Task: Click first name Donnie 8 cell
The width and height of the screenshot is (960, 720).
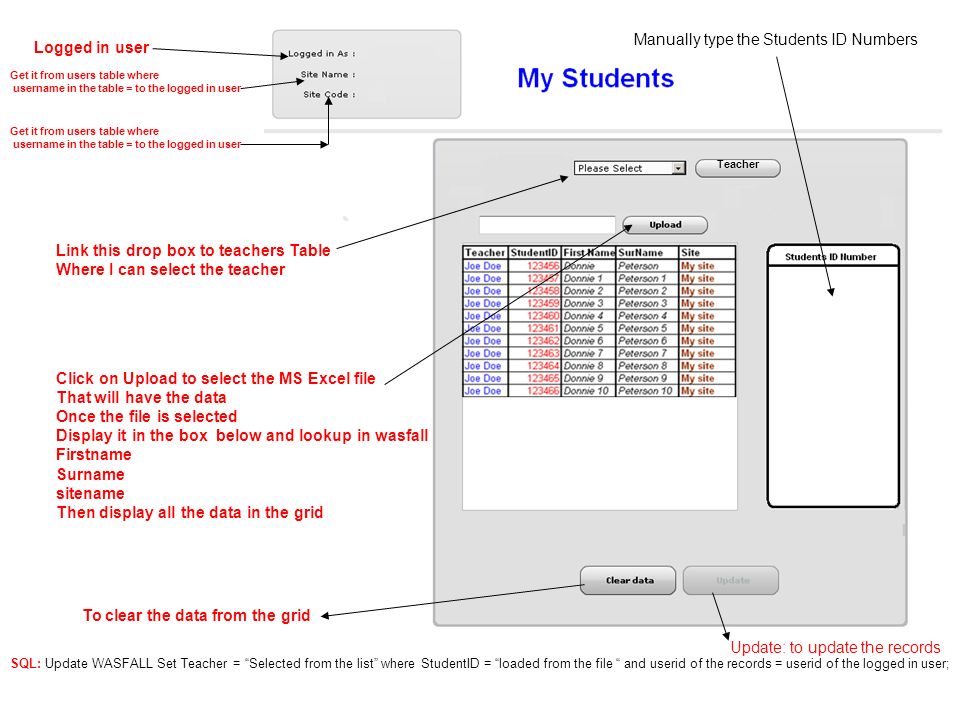Action: 588,366
